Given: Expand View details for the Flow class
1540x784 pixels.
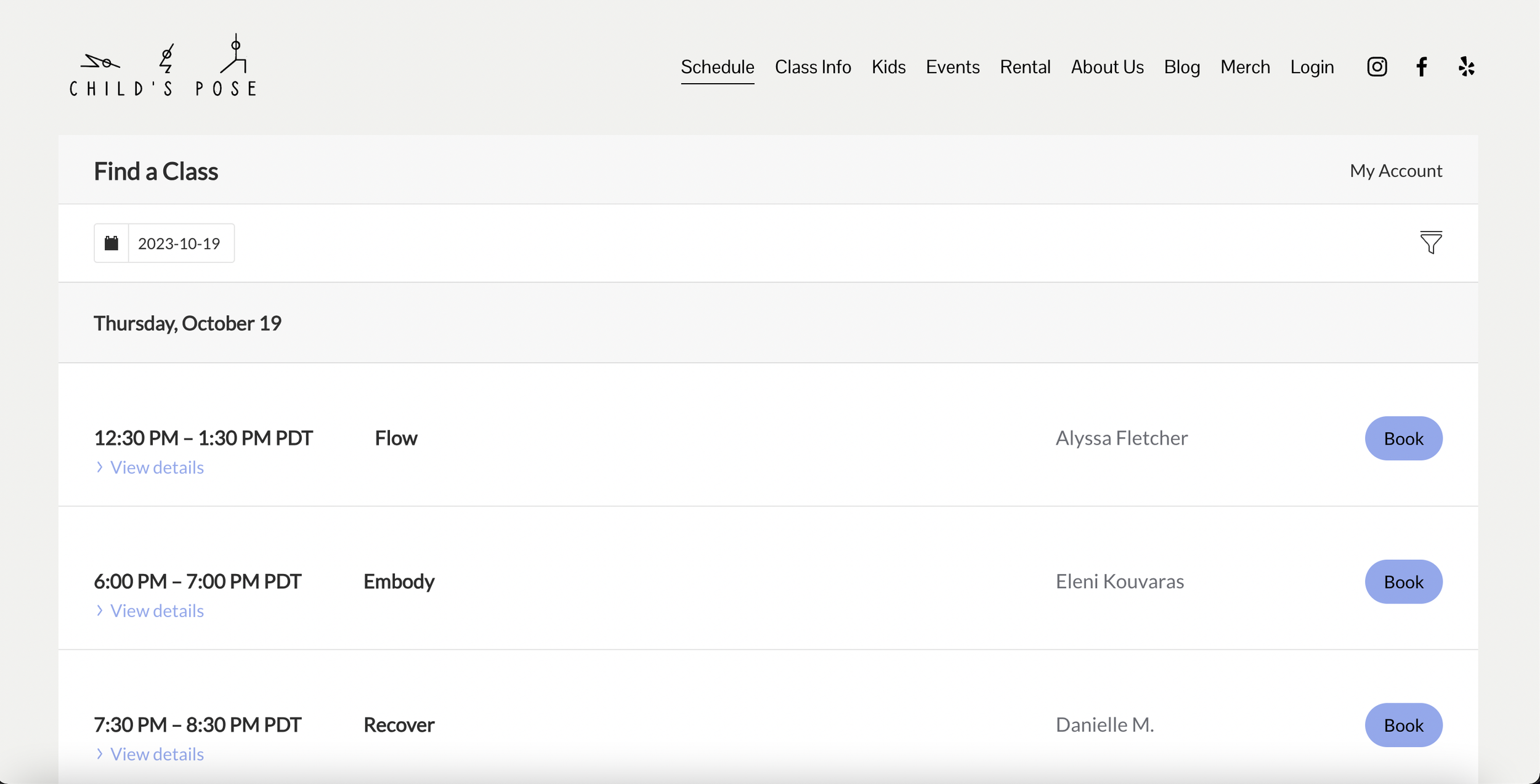Looking at the screenshot, I should point(156,467).
